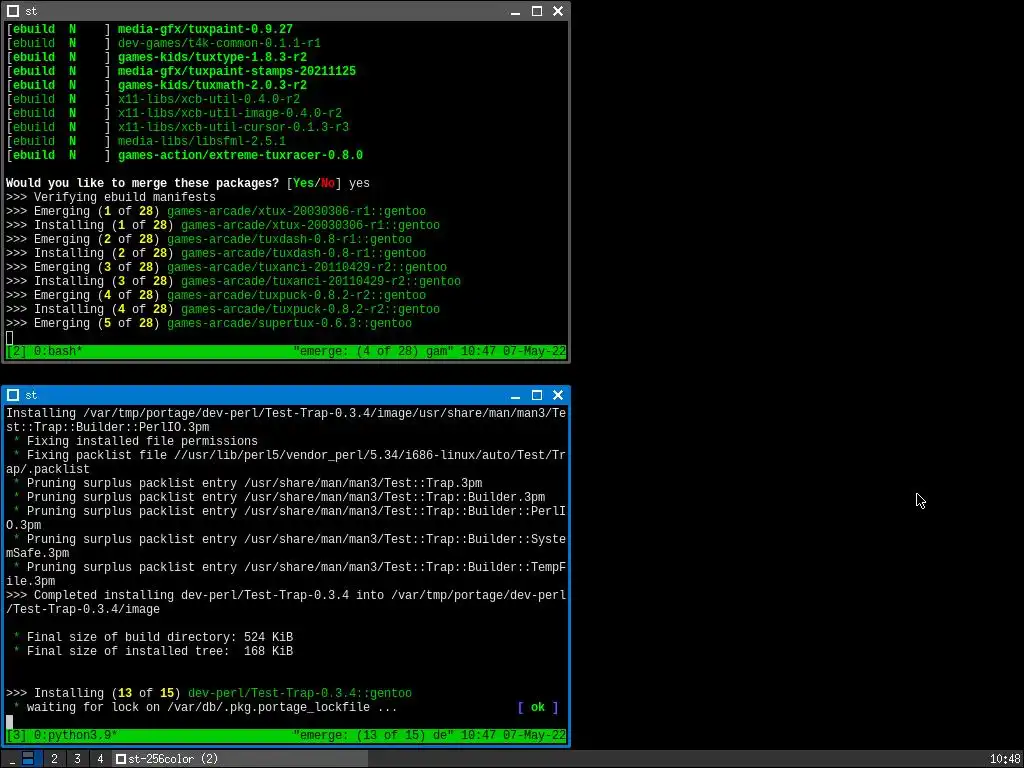Switch to workspace 4
This screenshot has height=768, width=1024.
point(100,759)
